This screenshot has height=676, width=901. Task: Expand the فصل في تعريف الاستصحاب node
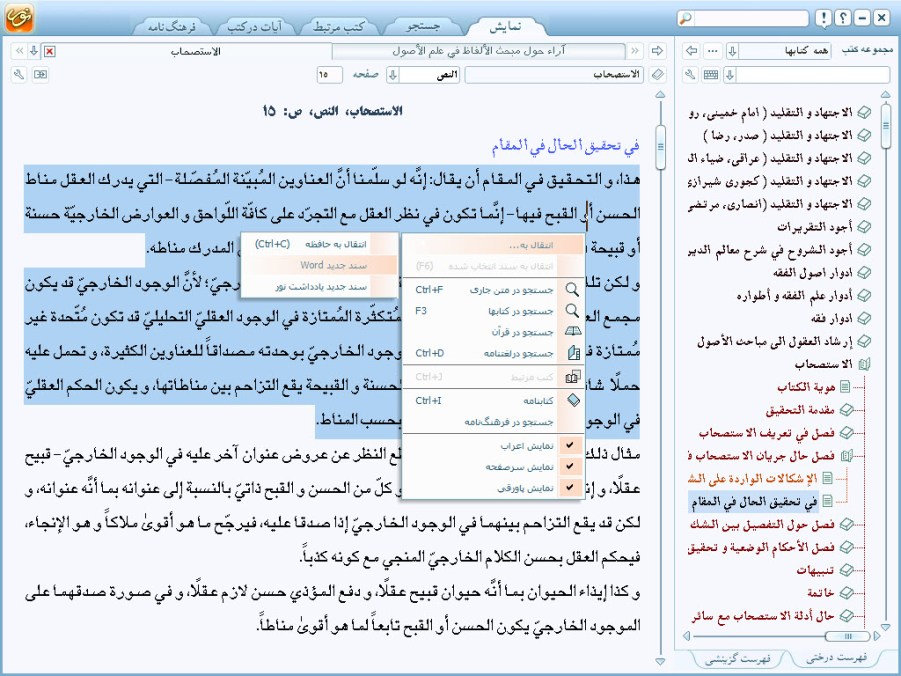click(x=845, y=433)
